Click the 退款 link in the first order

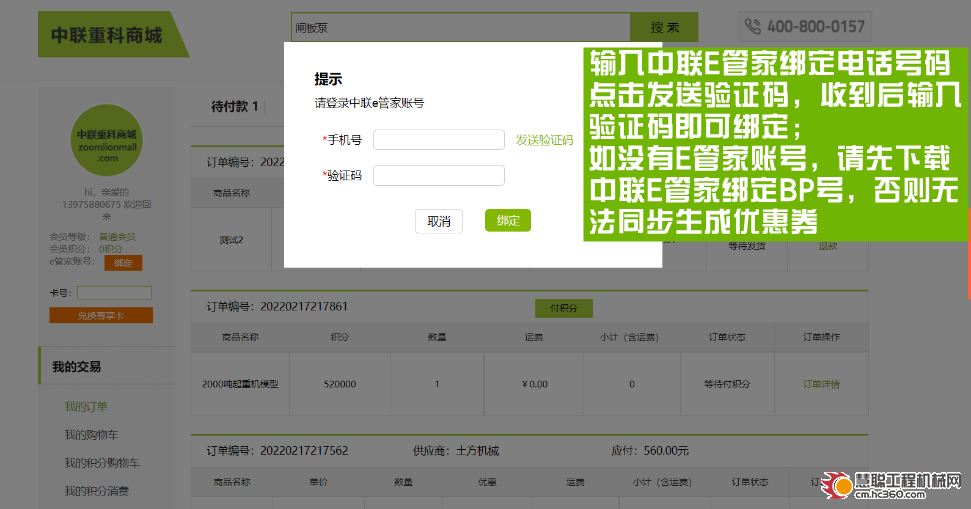pyautogui.click(x=828, y=246)
